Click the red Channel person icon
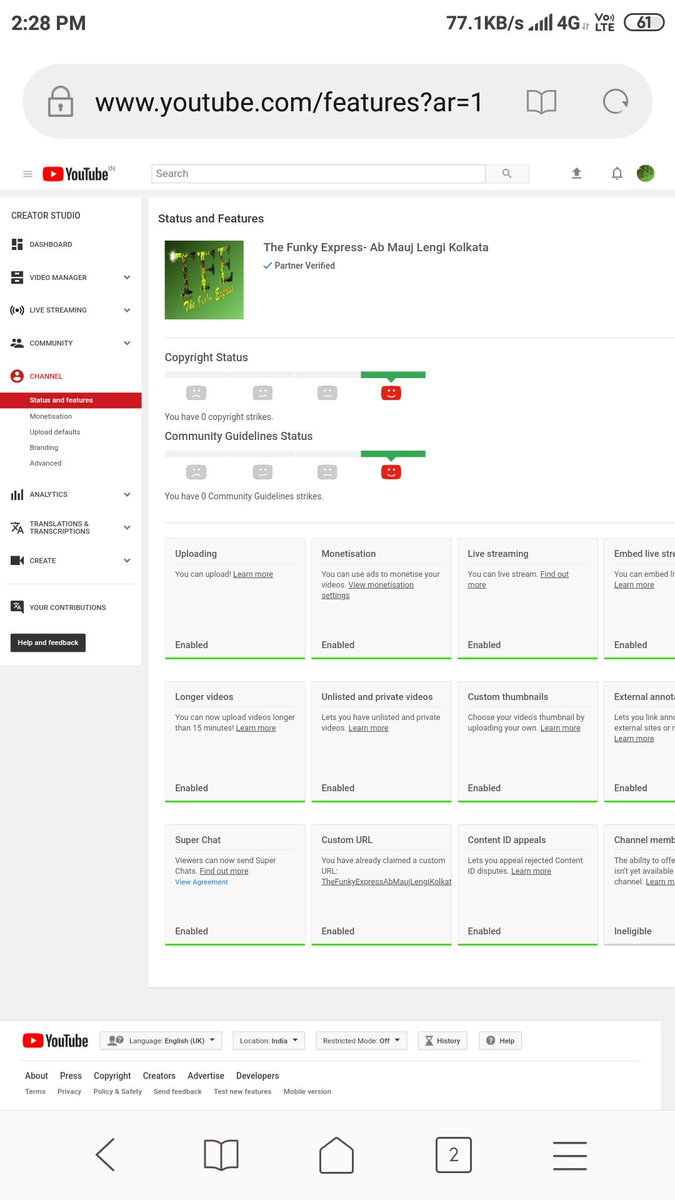 pyautogui.click(x=17, y=376)
